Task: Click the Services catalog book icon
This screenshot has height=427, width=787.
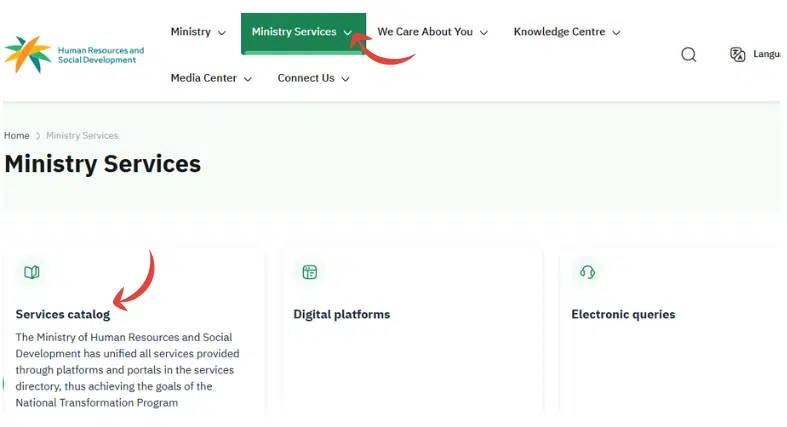Action: pyautogui.click(x=32, y=272)
